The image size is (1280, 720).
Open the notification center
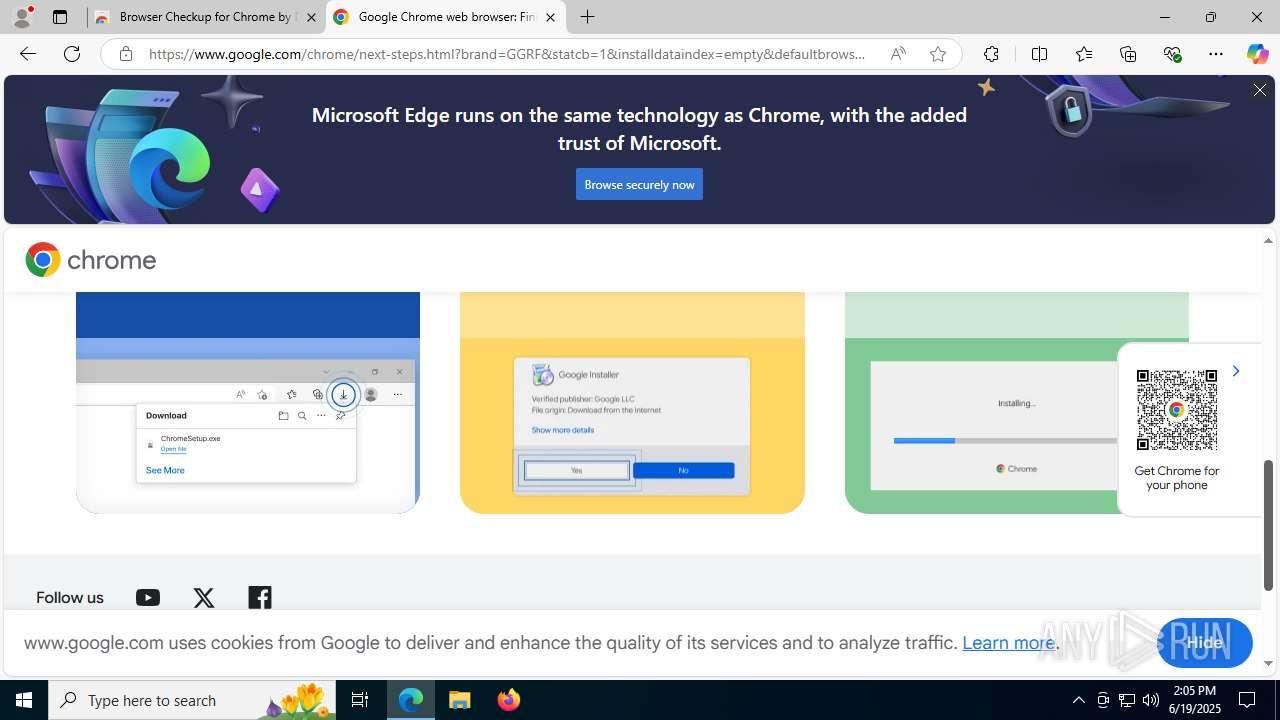pyautogui.click(x=1248, y=700)
